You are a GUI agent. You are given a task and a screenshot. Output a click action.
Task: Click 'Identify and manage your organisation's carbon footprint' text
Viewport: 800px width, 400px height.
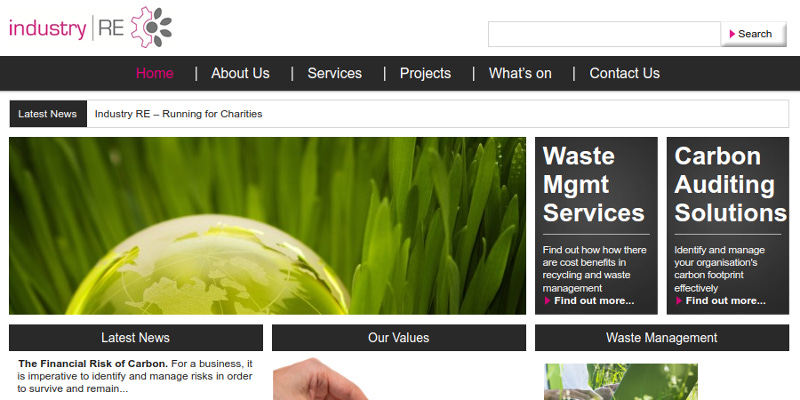pos(719,269)
